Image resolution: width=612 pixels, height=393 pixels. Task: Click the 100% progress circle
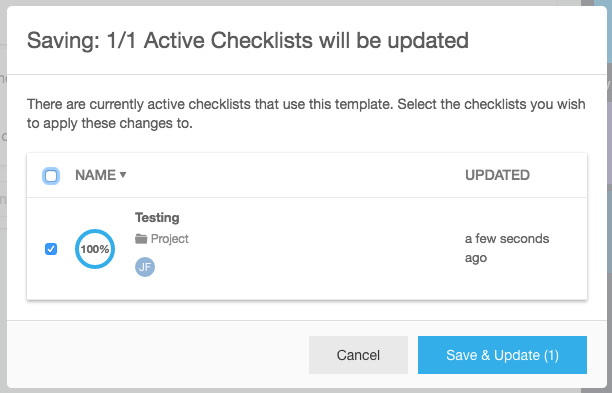(x=95, y=249)
